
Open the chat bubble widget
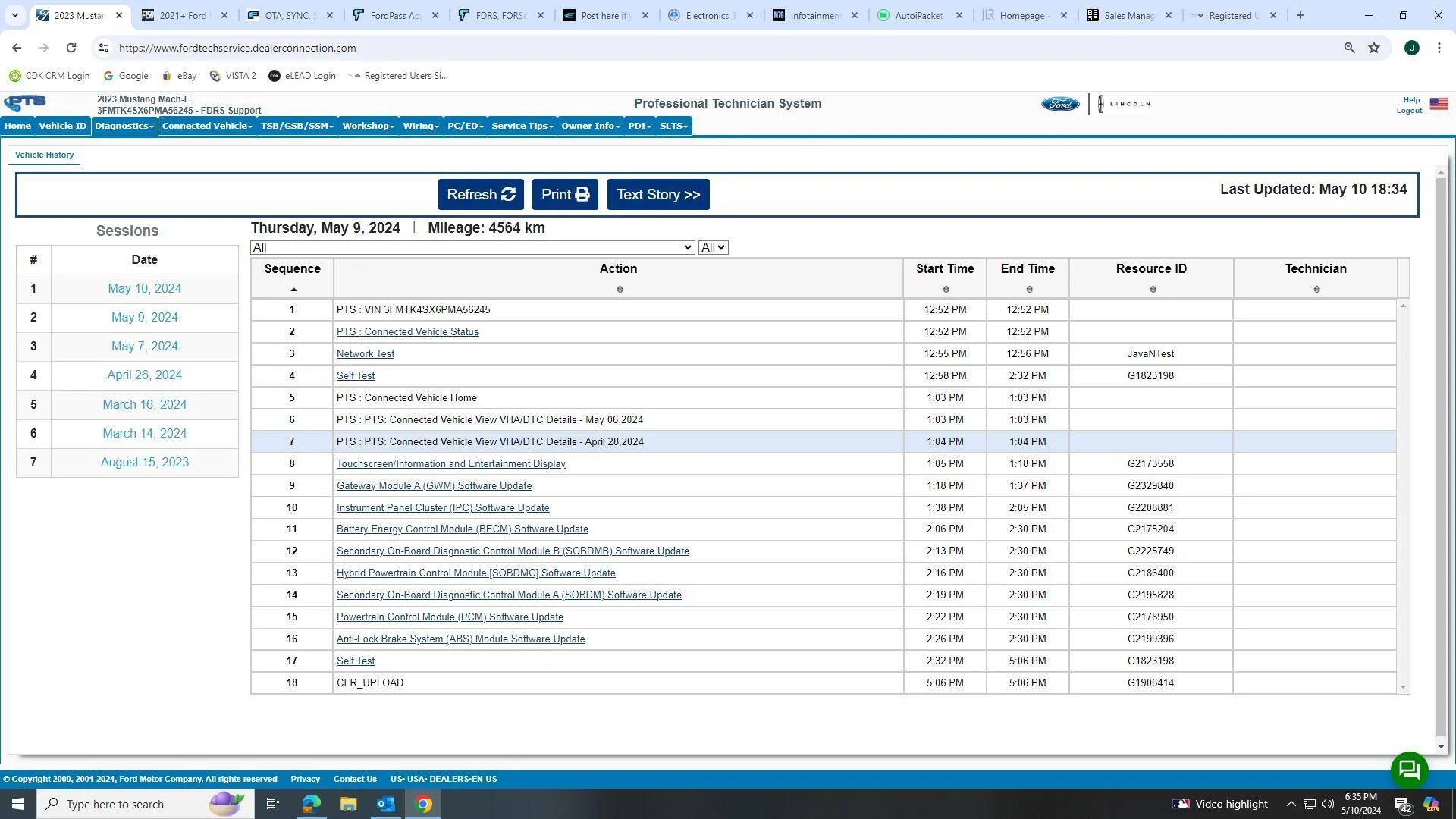tap(1409, 770)
